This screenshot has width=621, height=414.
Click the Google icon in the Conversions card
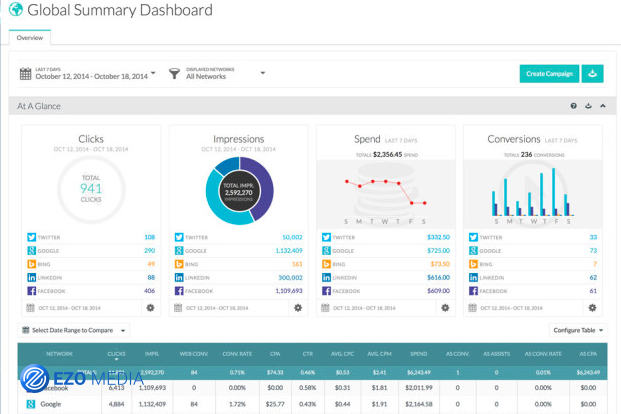click(473, 251)
